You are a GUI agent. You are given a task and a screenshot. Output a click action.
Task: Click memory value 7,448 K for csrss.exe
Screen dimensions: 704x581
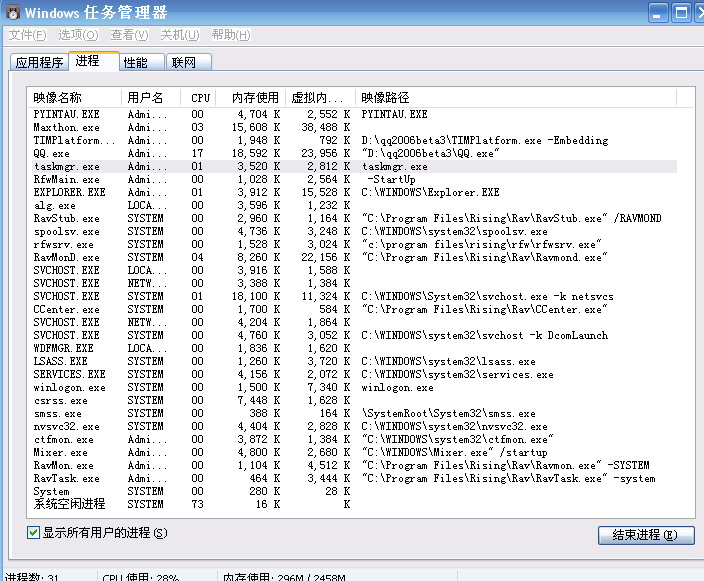coord(259,401)
